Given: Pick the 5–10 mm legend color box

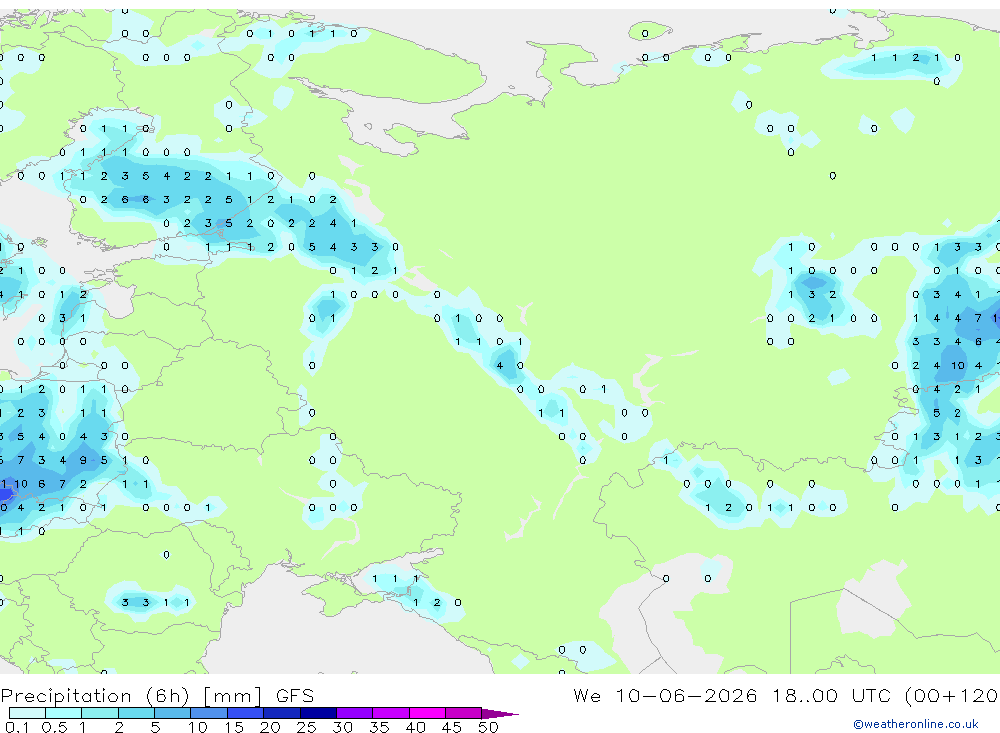Looking at the screenshot, I should [173, 713].
